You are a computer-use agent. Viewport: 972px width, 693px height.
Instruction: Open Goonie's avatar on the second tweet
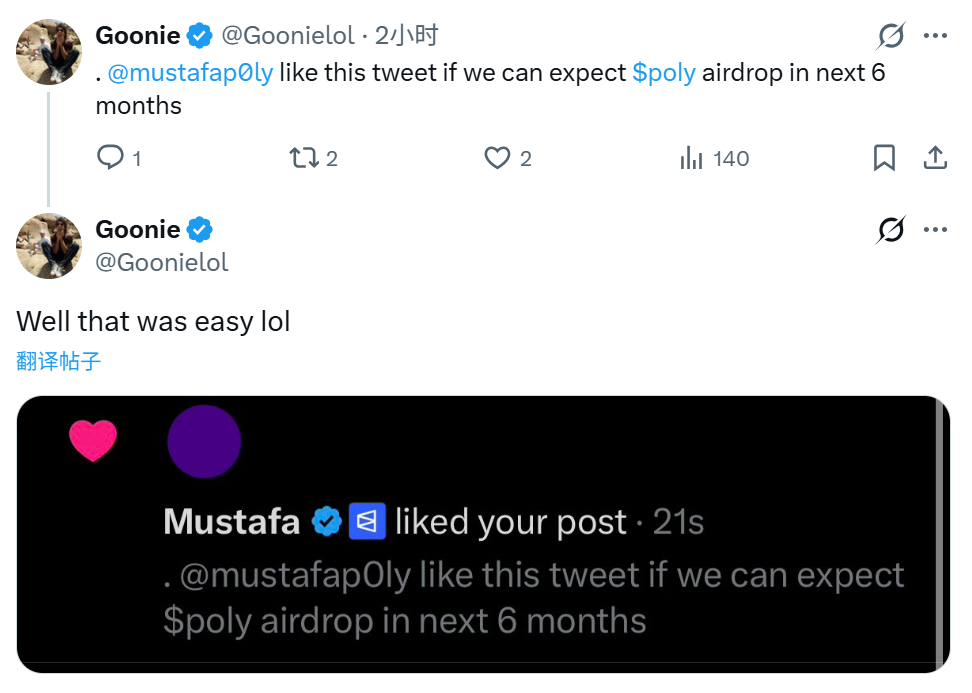coord(49,245)
